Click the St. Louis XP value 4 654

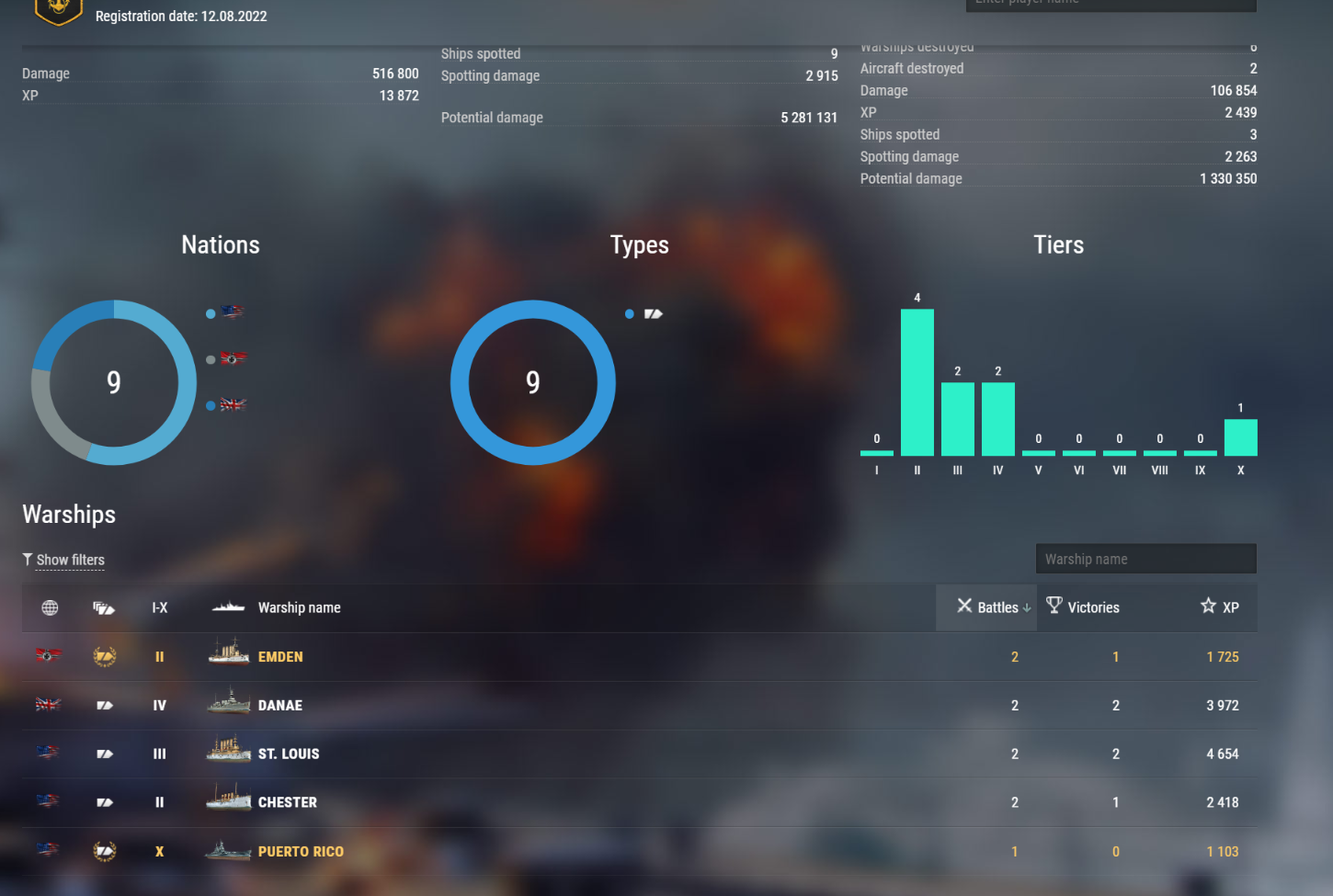coord(1223,754)
